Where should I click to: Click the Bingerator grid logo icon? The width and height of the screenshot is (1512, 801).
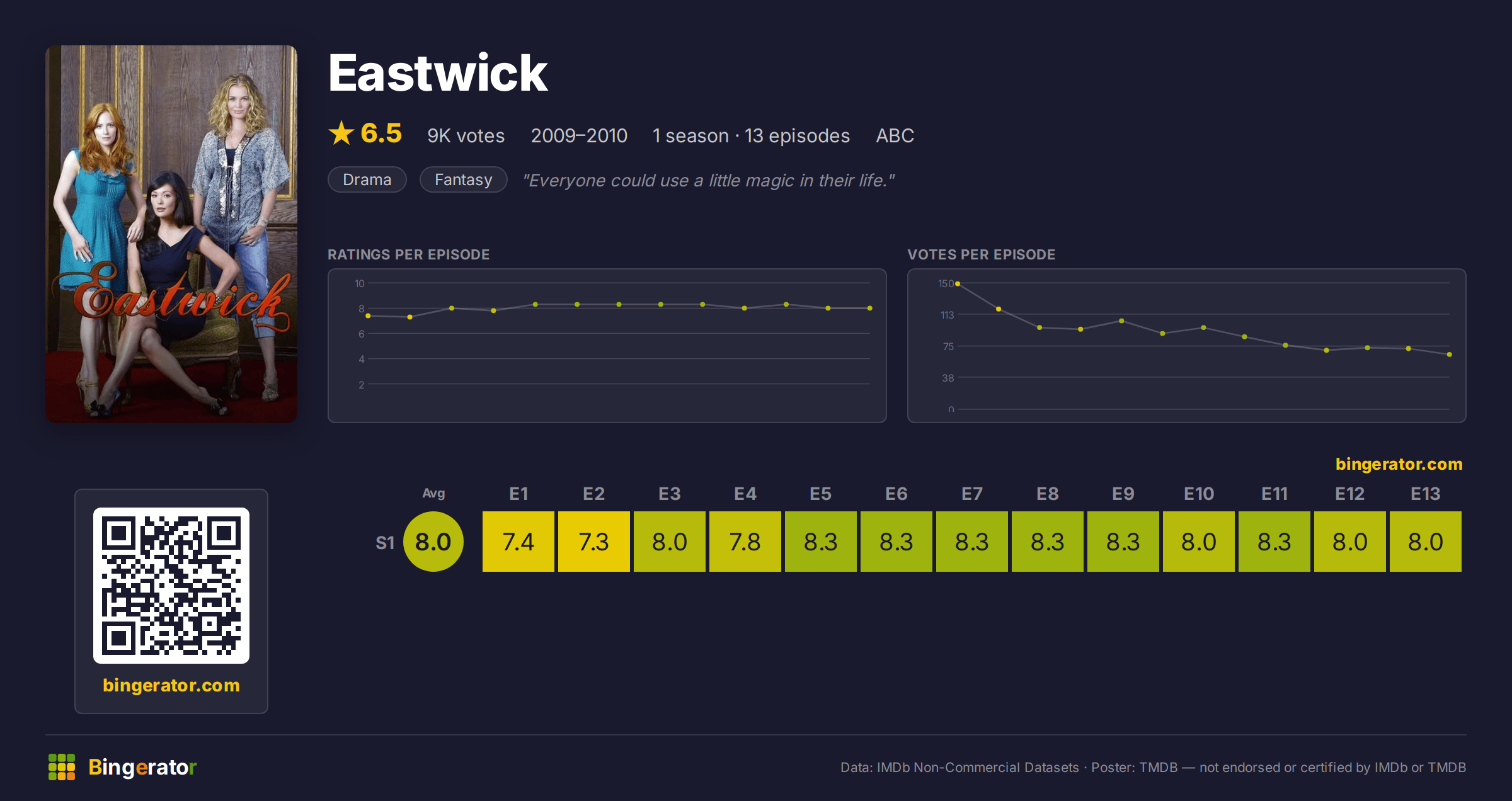click(62, 767)
